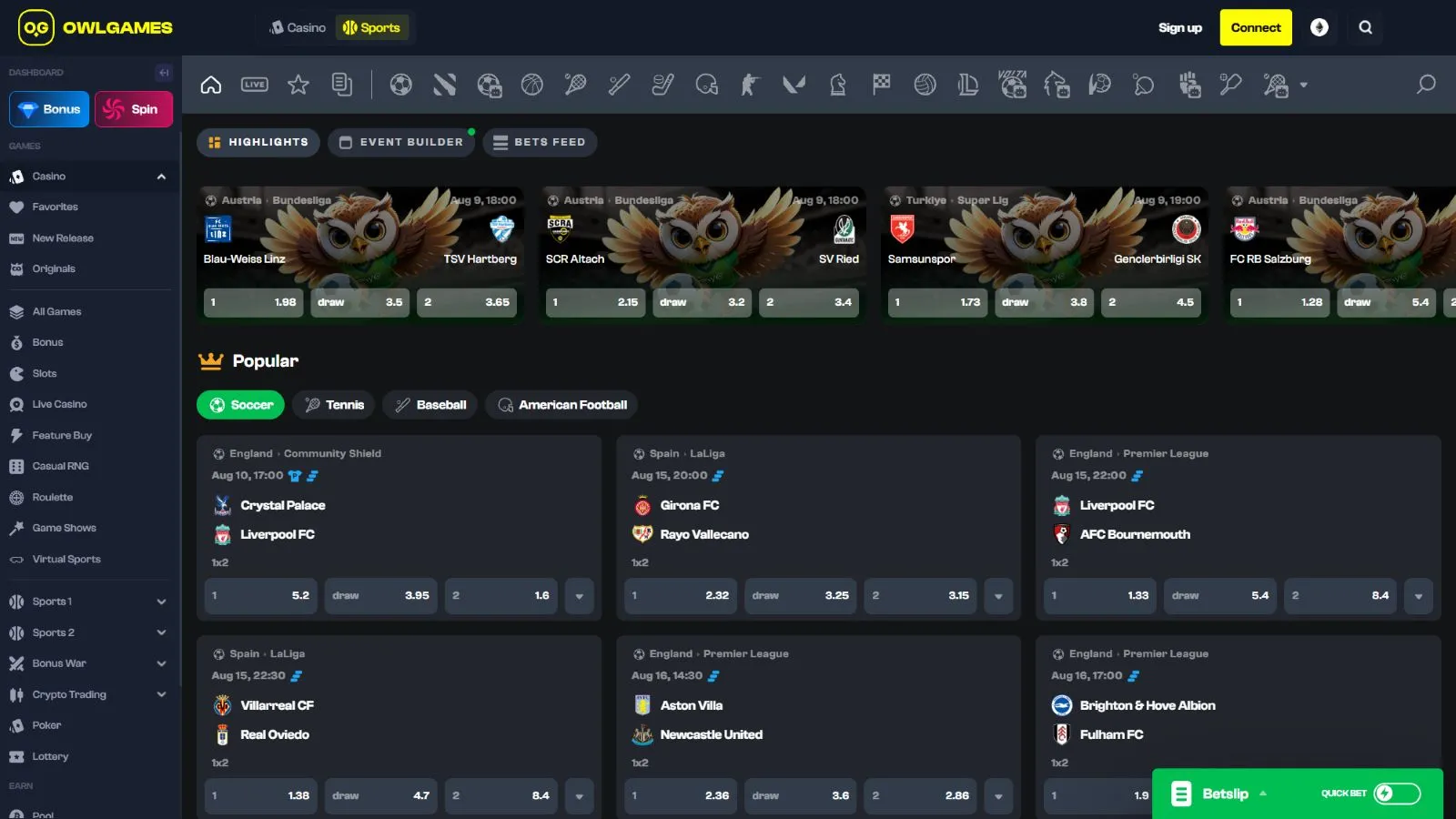Toggle the Quick Bet switch
The image size is (1456, 819).
point(1396,794)
